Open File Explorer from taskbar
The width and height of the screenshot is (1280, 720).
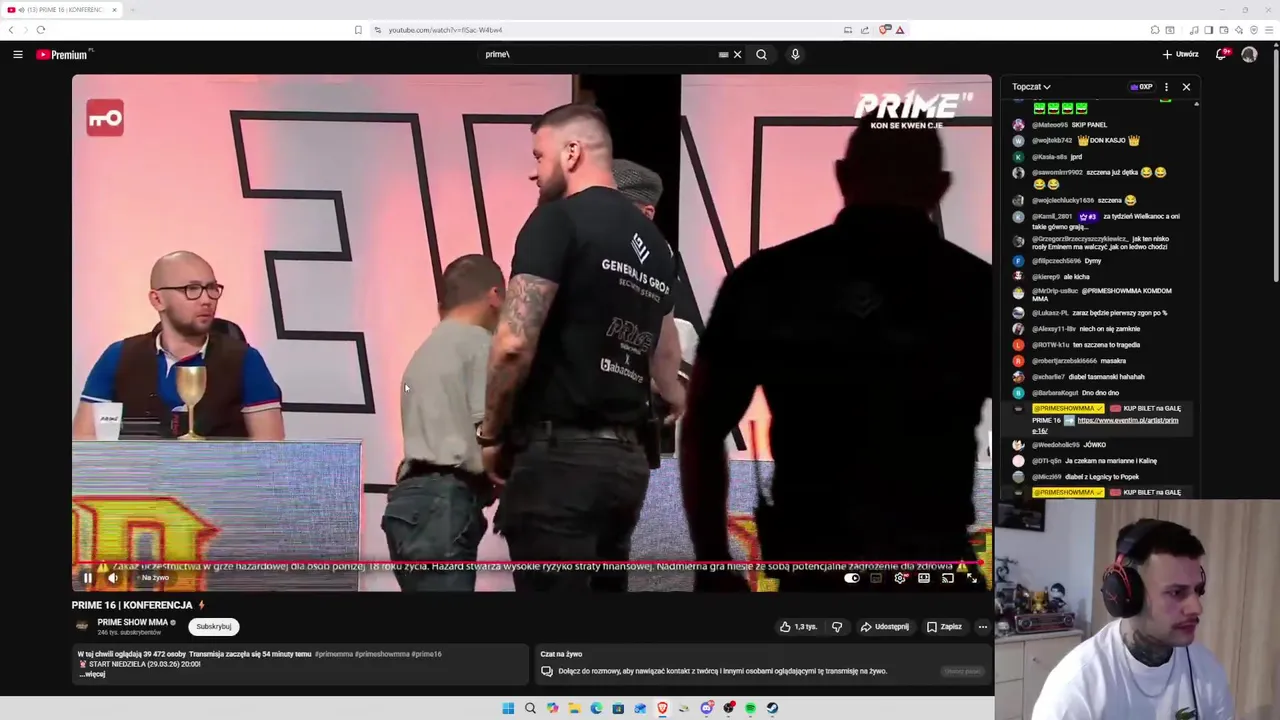[574, 708]
